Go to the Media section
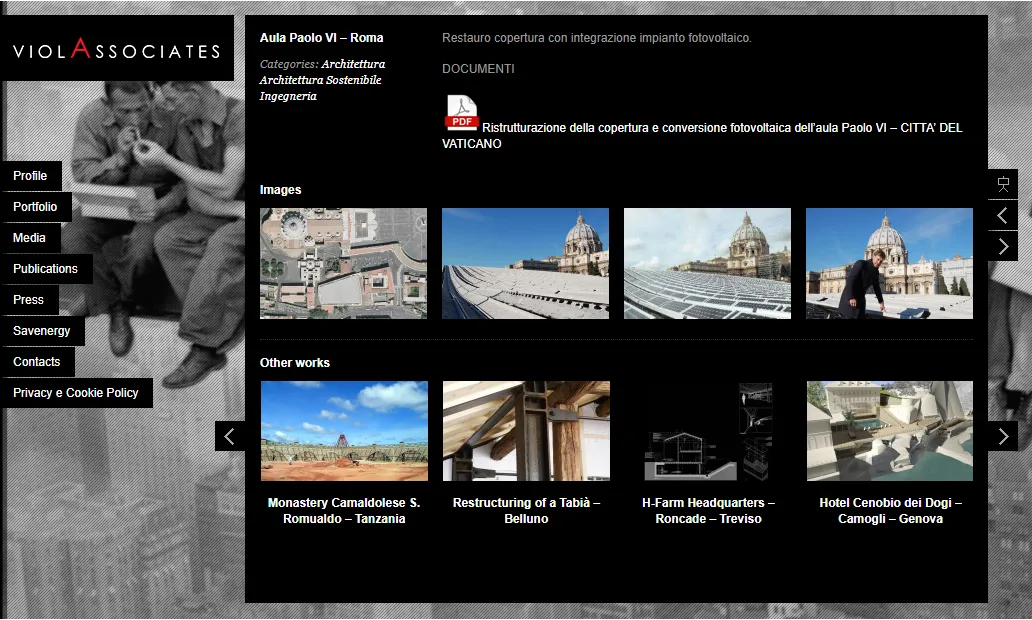1032x620 pixels. click(x=29, y=238)
